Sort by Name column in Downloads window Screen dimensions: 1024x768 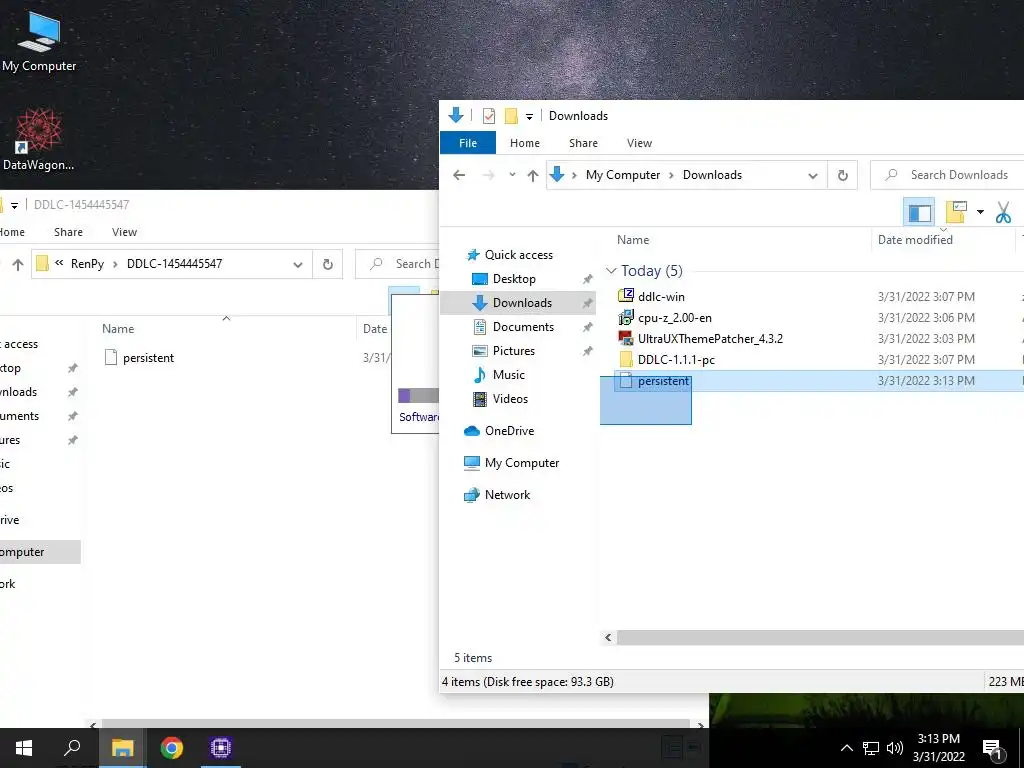coord(633,240)
